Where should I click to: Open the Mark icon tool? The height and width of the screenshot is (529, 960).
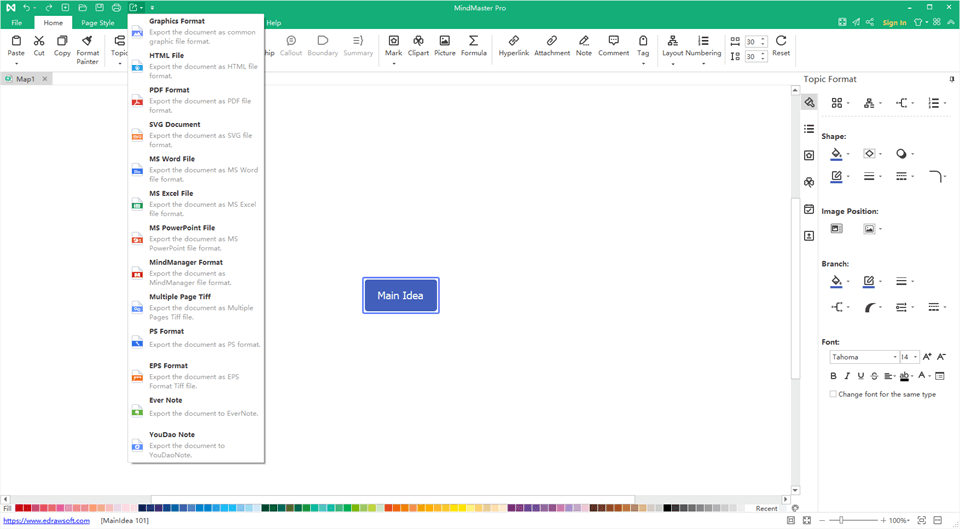coord(393,46)
